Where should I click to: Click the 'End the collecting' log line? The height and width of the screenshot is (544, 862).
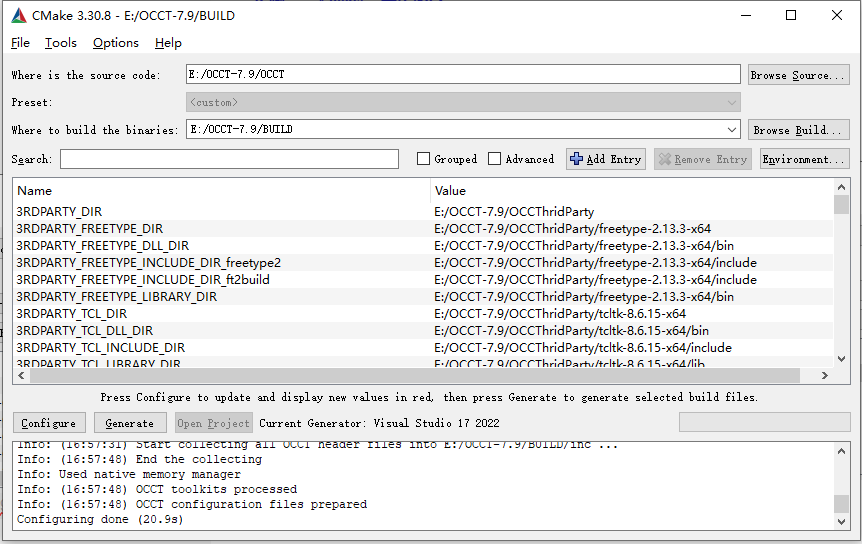pyautogui.click(x=139, y=459)
